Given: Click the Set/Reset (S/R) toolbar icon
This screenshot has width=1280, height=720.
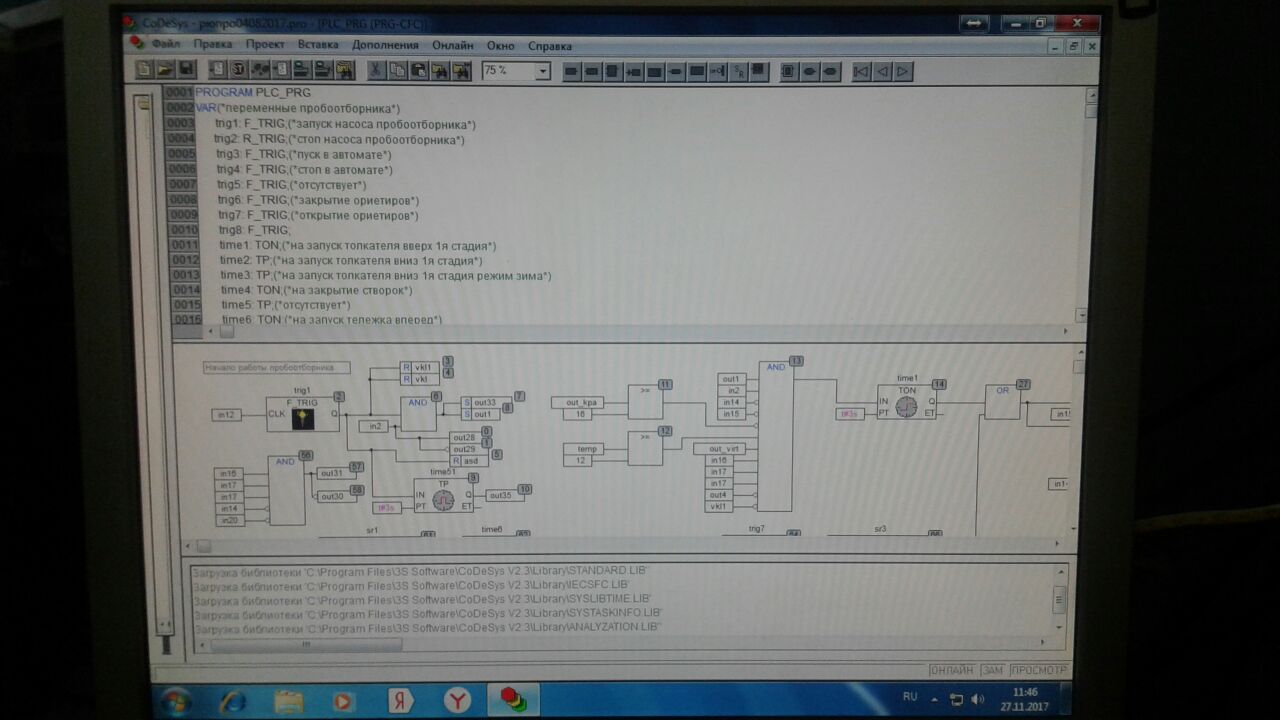Looking at the screenshot, I should (738, 71).
